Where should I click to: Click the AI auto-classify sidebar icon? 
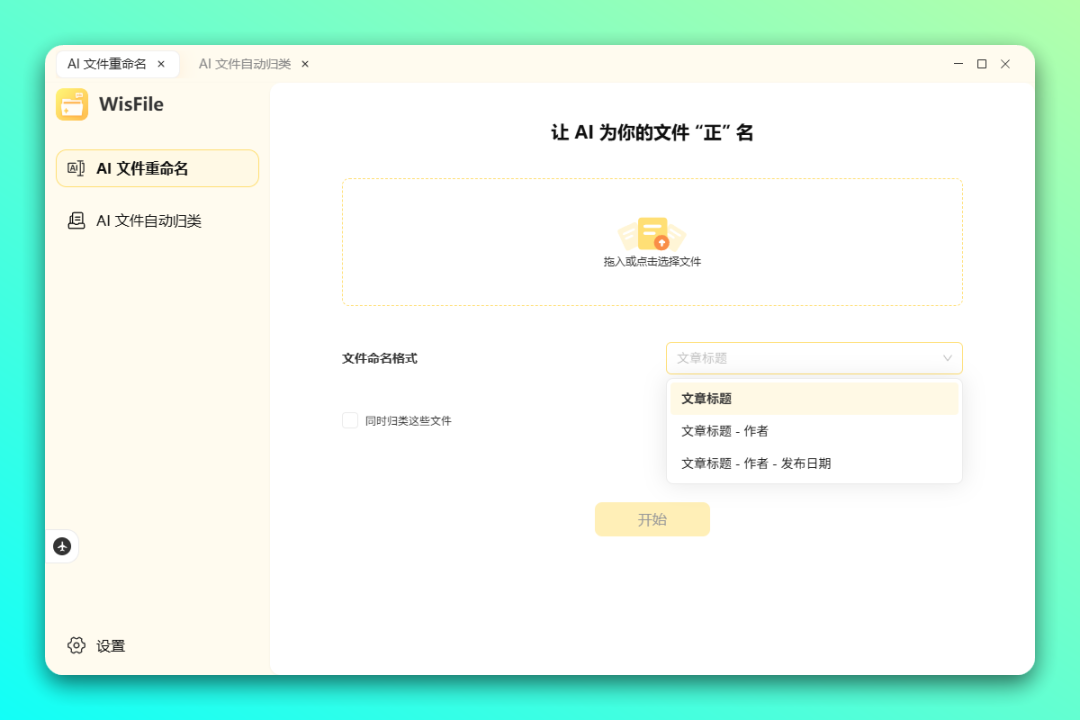click(x=76, y=221)
